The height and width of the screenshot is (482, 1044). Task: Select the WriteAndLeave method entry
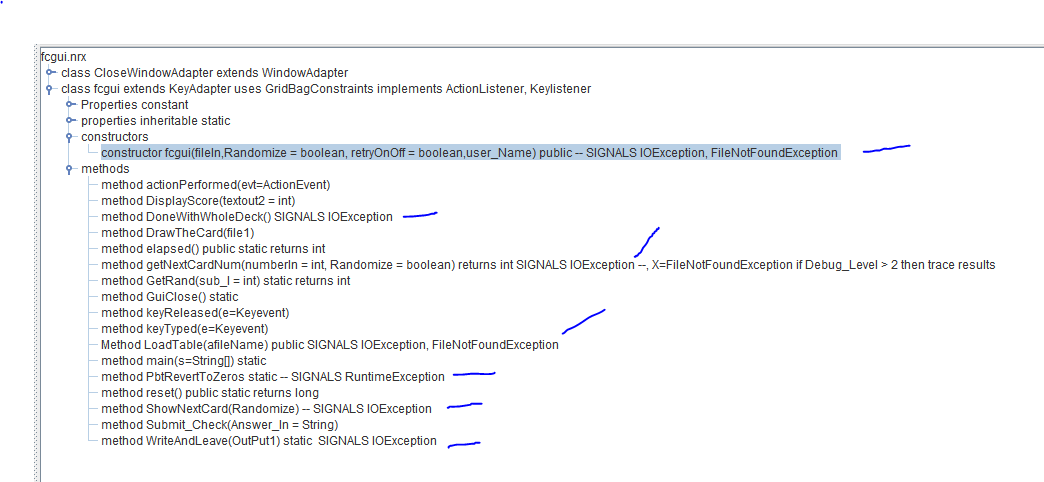click(x=268, y=441)
